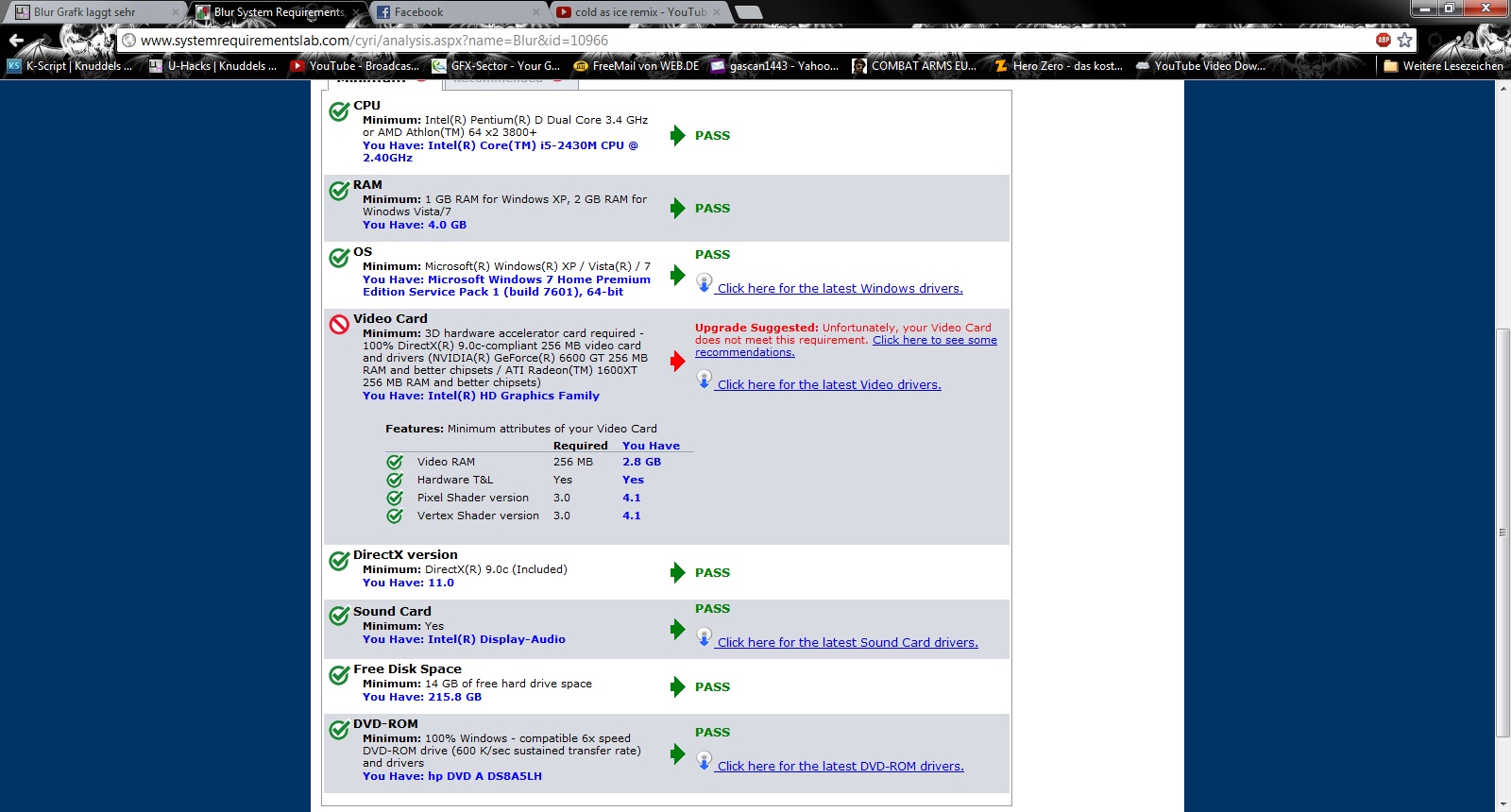Click the green check icon beside OS
Screen dimensions: 1511x812
click(339, 258)
